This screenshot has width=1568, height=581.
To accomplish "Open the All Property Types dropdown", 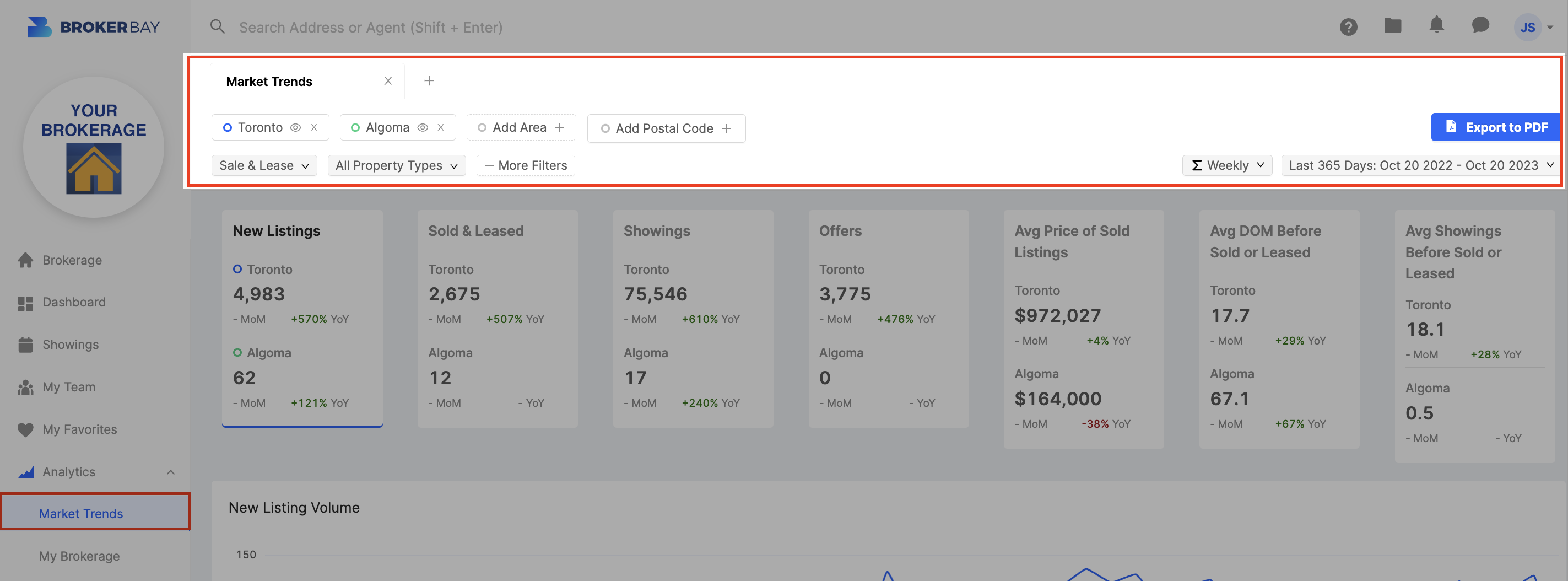I will coord(396,166).
